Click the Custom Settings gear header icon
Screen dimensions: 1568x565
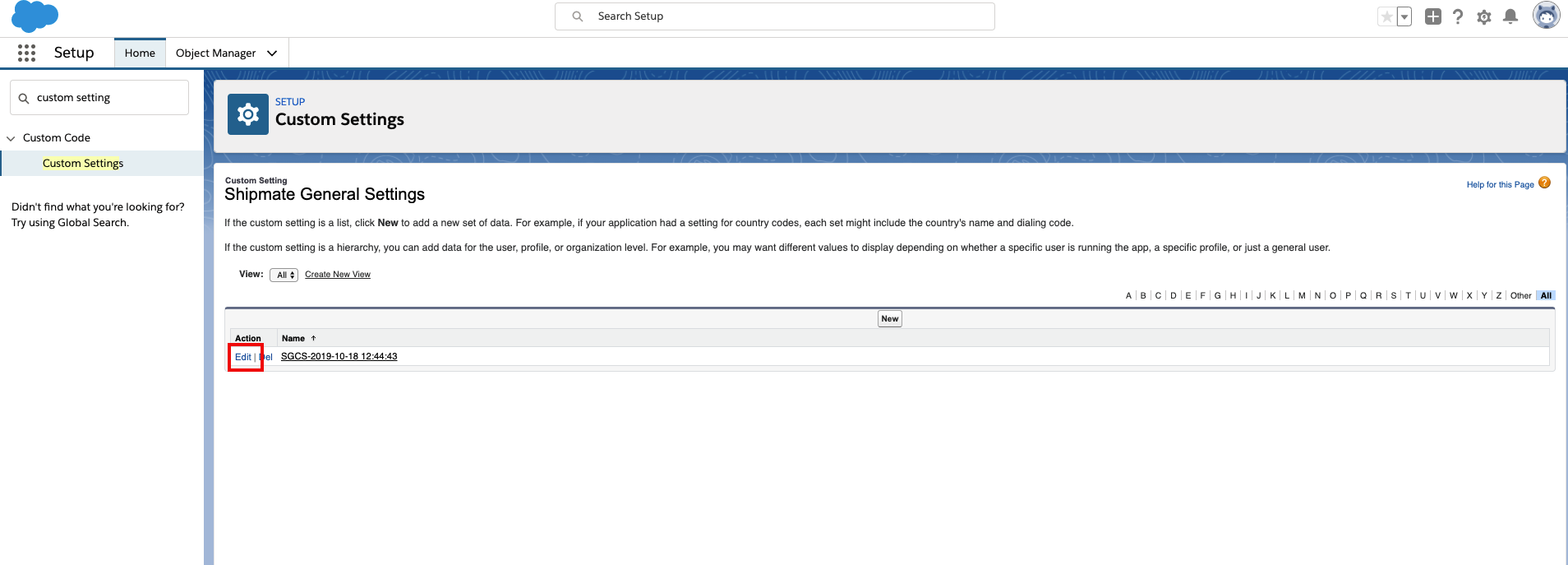248,114
